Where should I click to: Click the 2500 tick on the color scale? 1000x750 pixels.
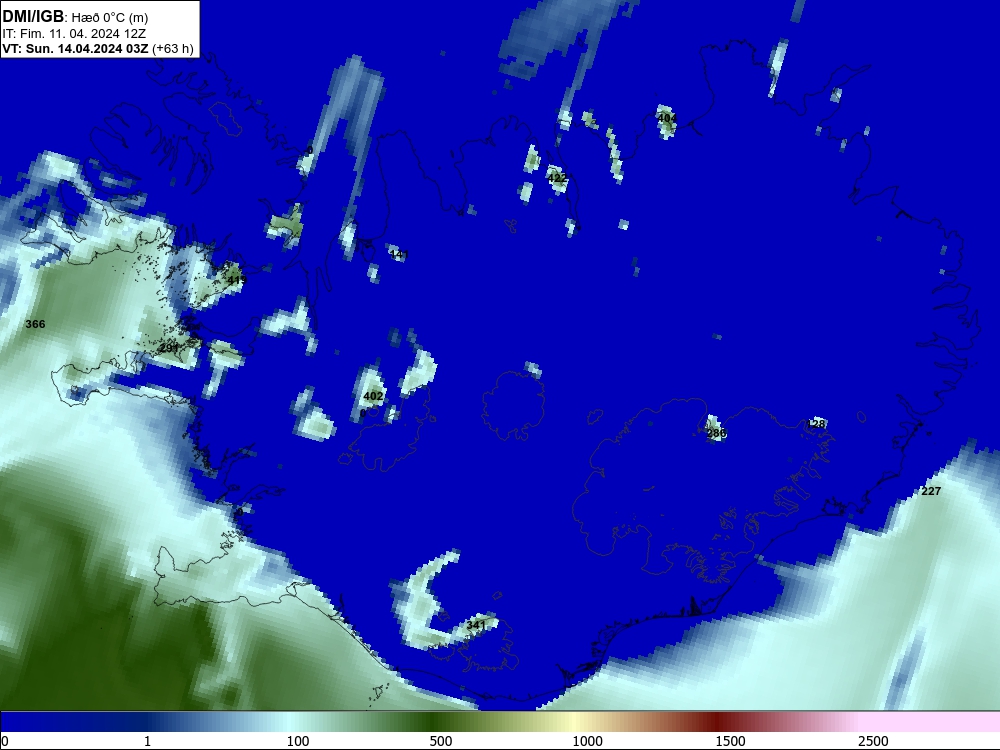tap(873, 741)
